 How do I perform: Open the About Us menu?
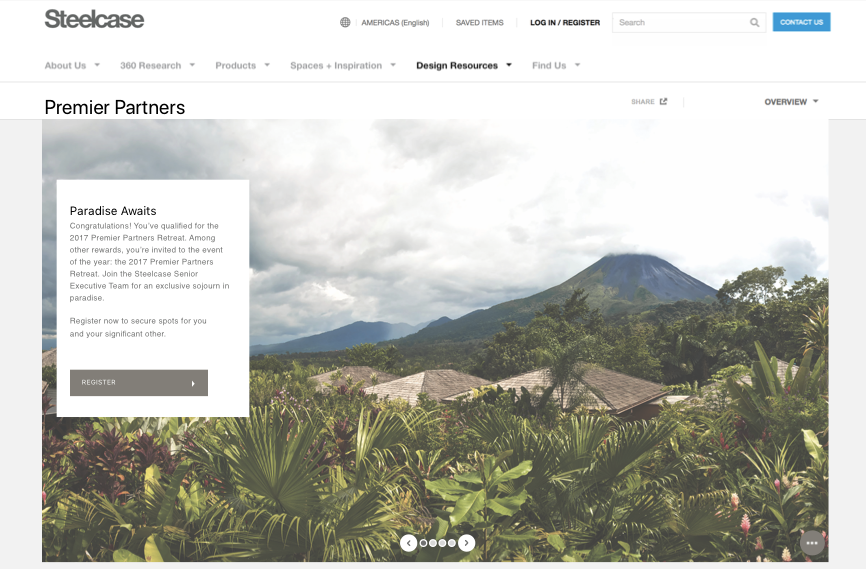(72, 65)
